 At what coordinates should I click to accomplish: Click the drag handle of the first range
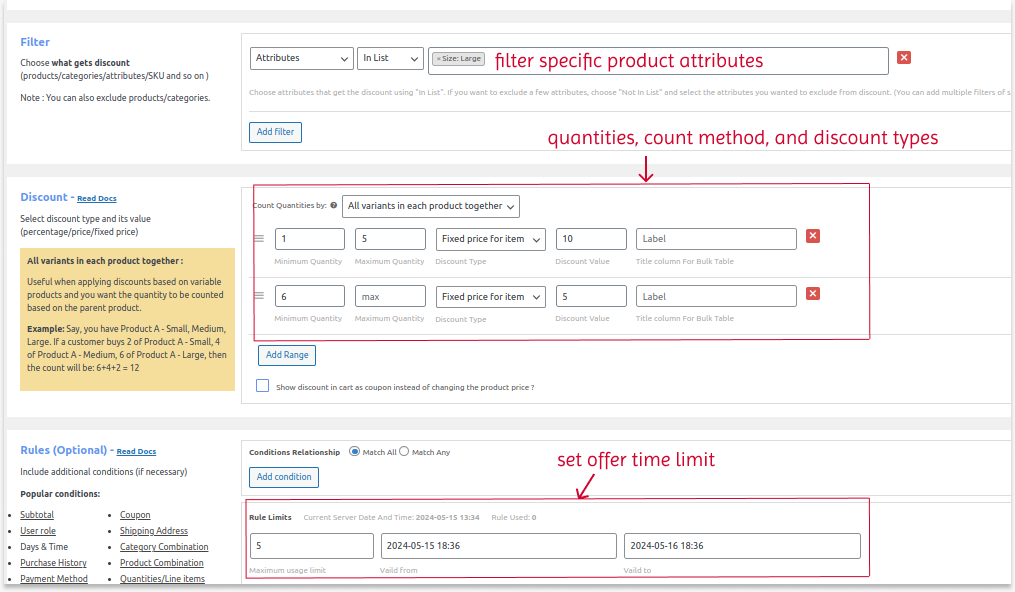coord(258,238)
